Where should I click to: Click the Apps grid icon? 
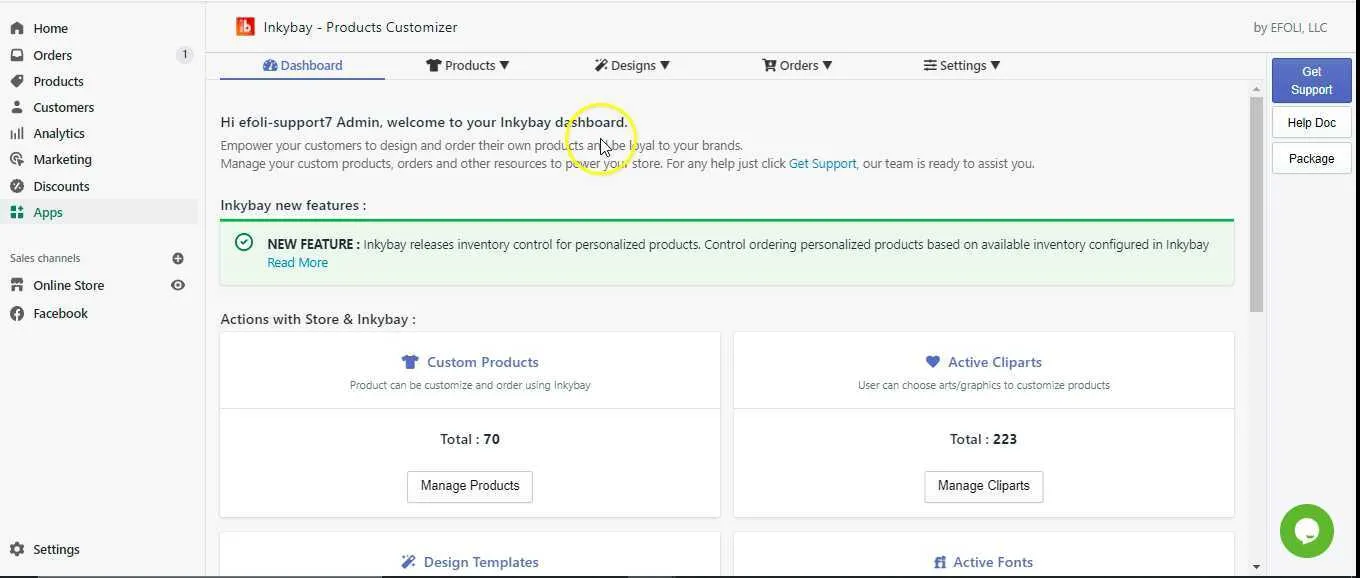[x=17, y=212]
